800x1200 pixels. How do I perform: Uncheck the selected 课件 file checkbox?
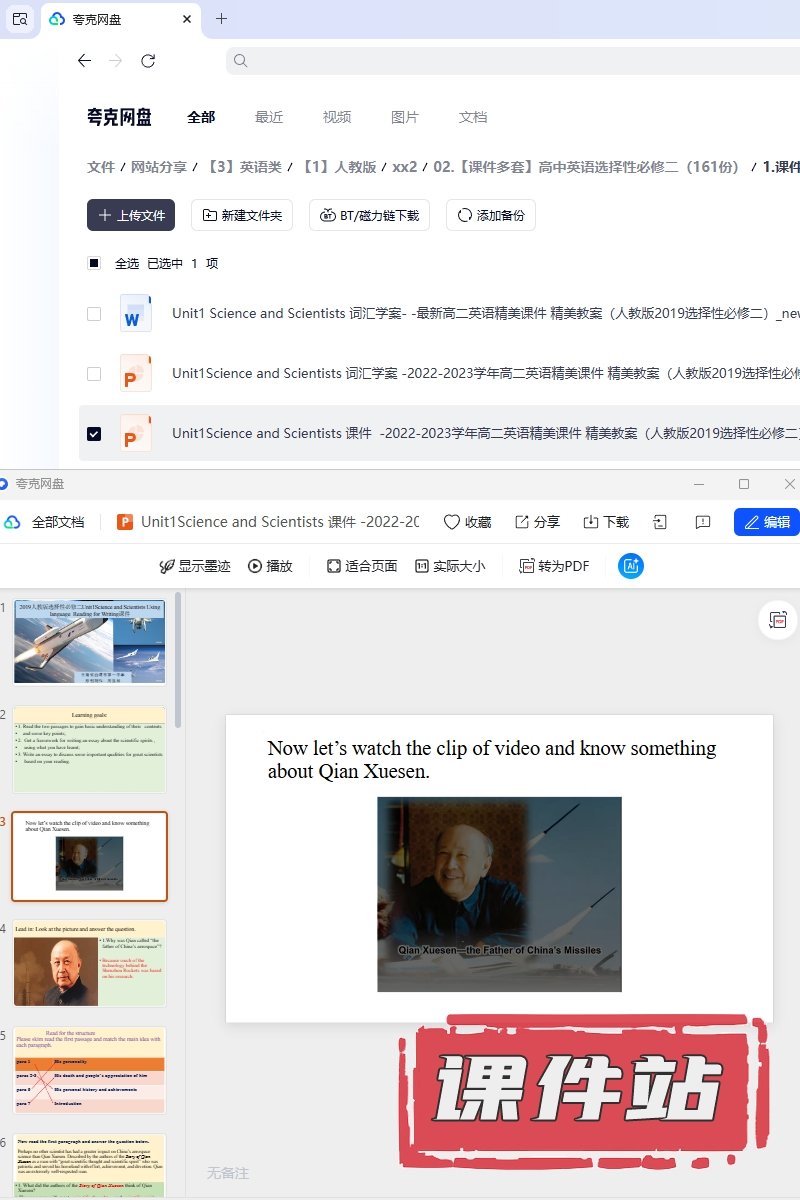[x=94, y=434]
